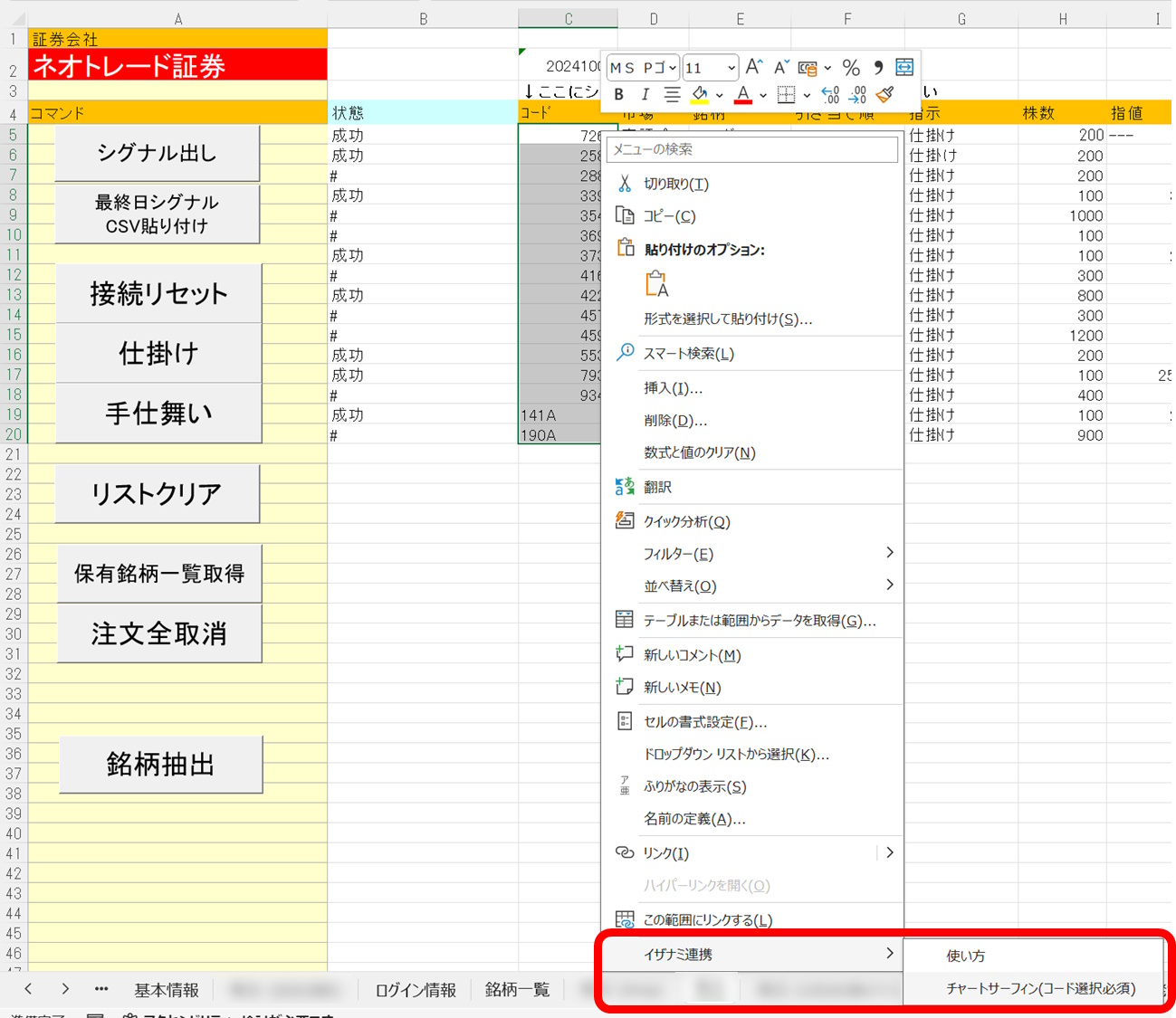Apply accounting number format icon
This screenshot has width=1176, height=1018.
coord(808,68)
